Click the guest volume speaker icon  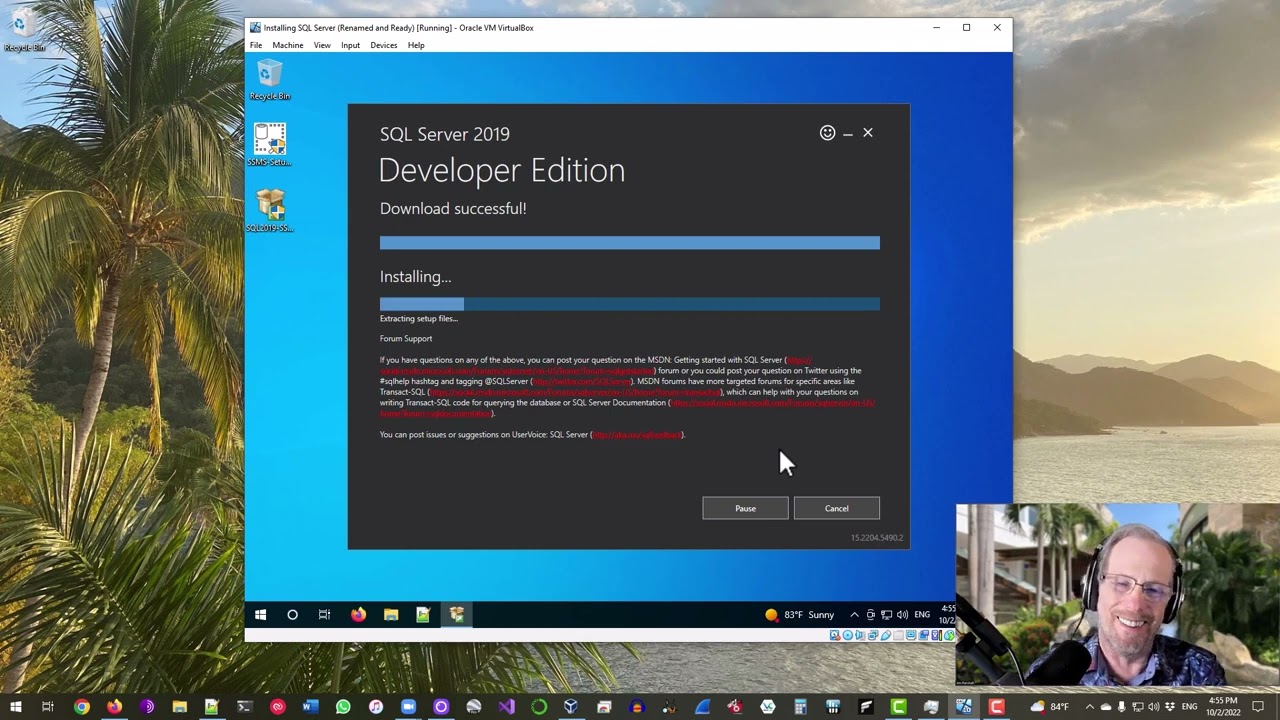(x=902, y=615)
